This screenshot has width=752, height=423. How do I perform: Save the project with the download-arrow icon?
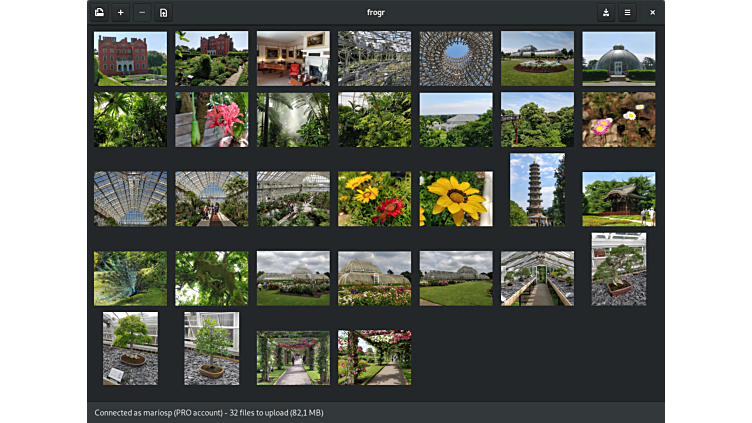pos(606,12)
